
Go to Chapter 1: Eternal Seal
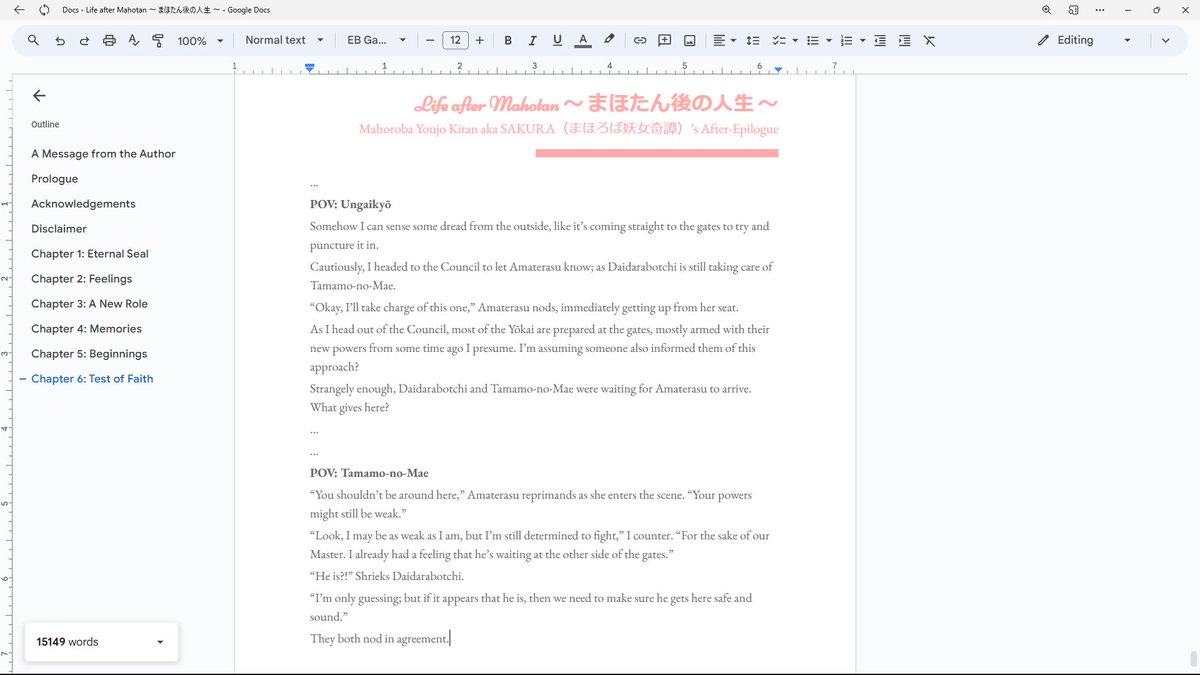click(x=90, y=254)
